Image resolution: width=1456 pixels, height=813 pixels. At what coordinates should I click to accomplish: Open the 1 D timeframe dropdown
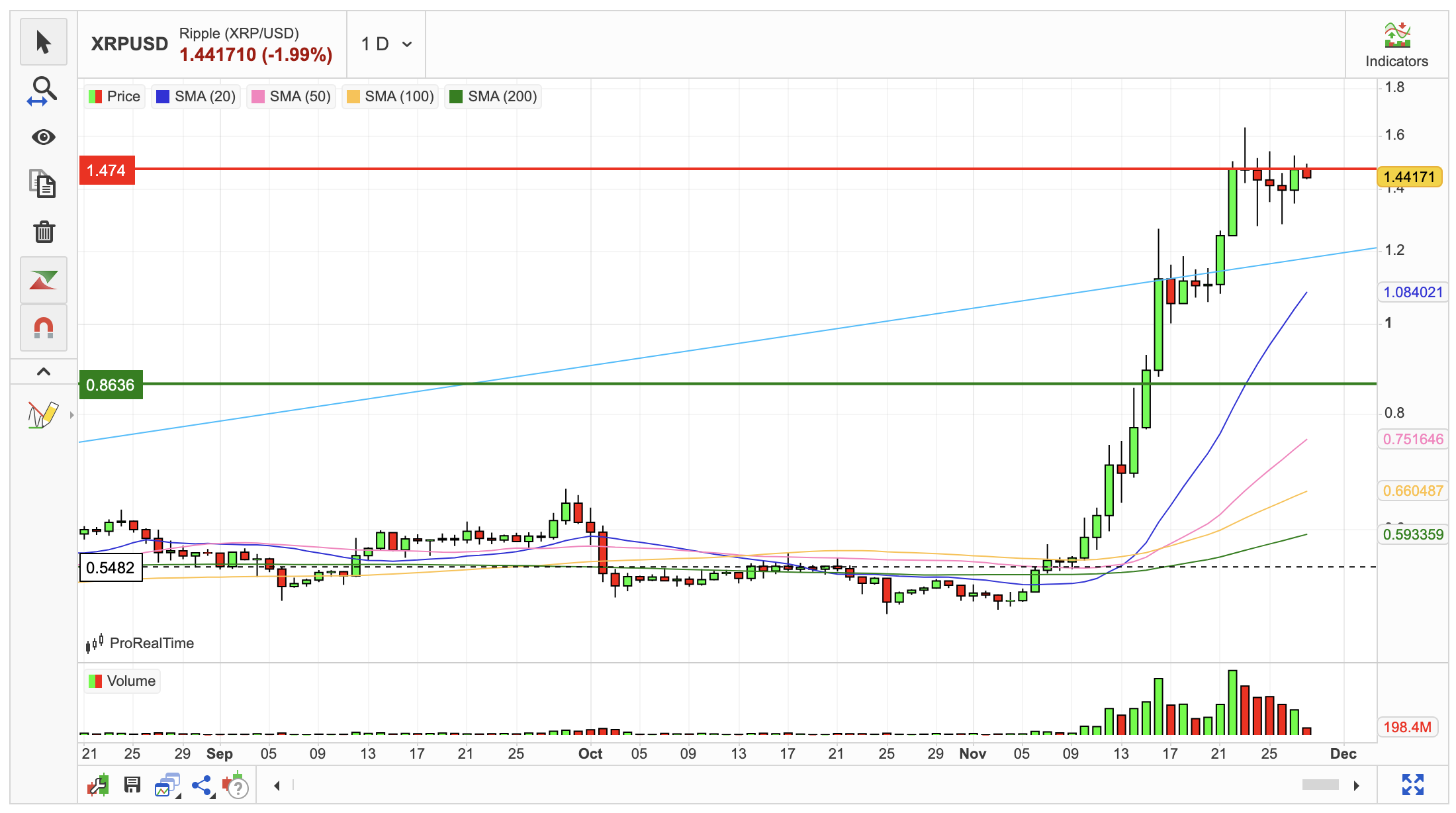pos(387,44)
